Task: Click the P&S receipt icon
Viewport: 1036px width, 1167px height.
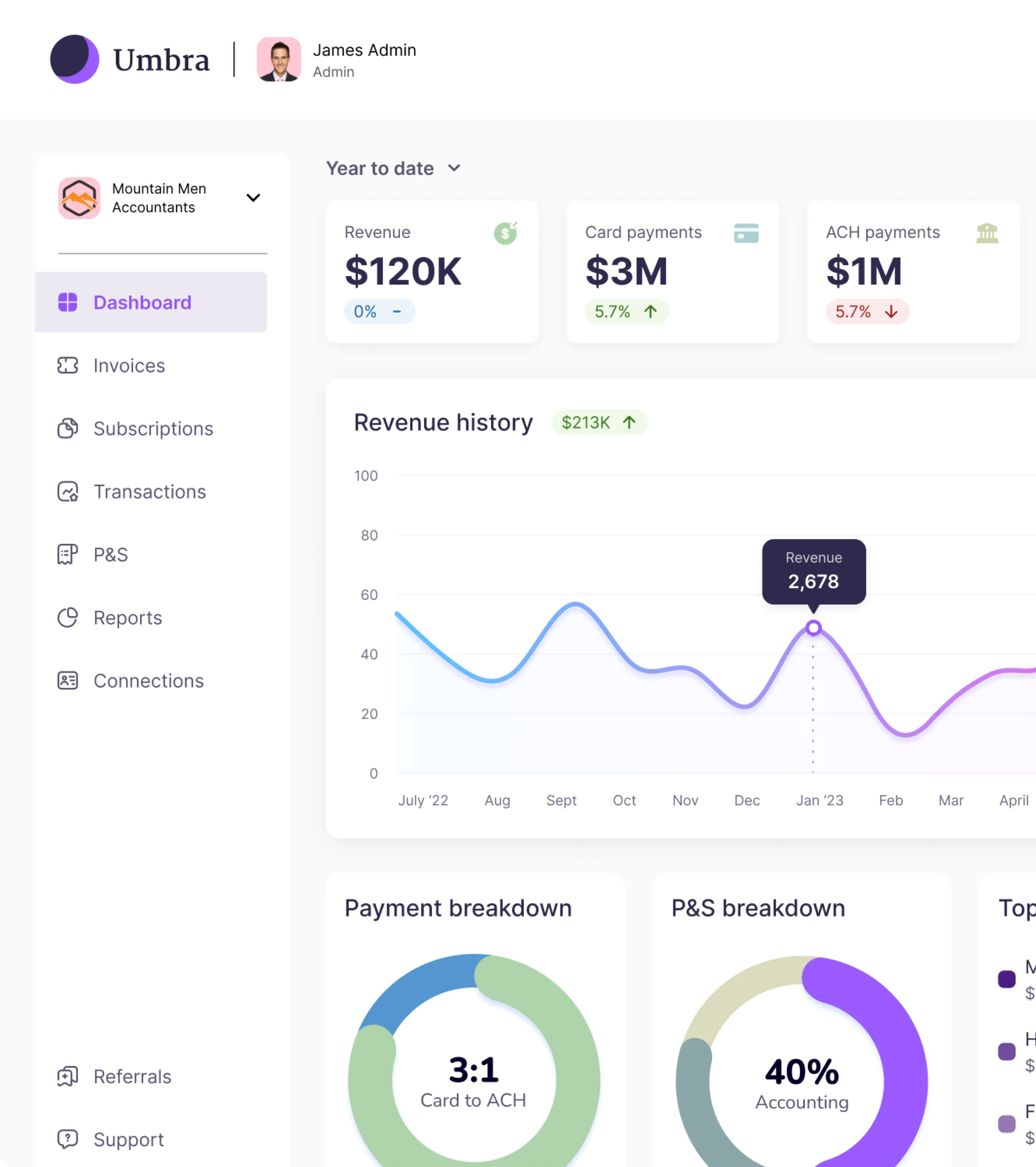Action: tap(68, 554)
